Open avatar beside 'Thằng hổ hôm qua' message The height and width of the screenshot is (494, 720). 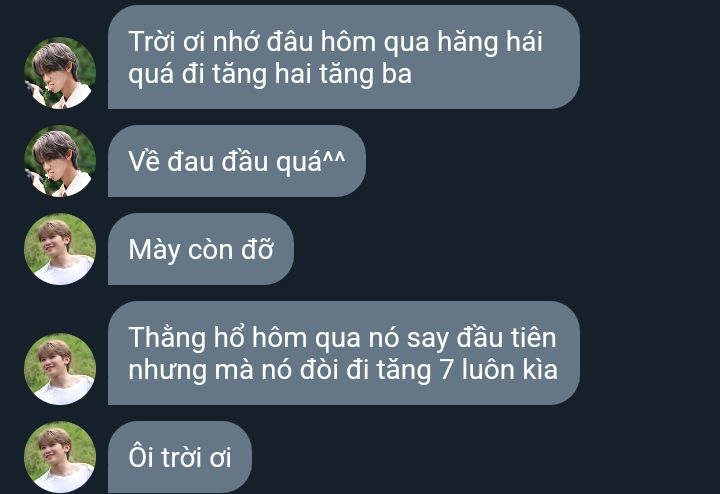point(60,369)
